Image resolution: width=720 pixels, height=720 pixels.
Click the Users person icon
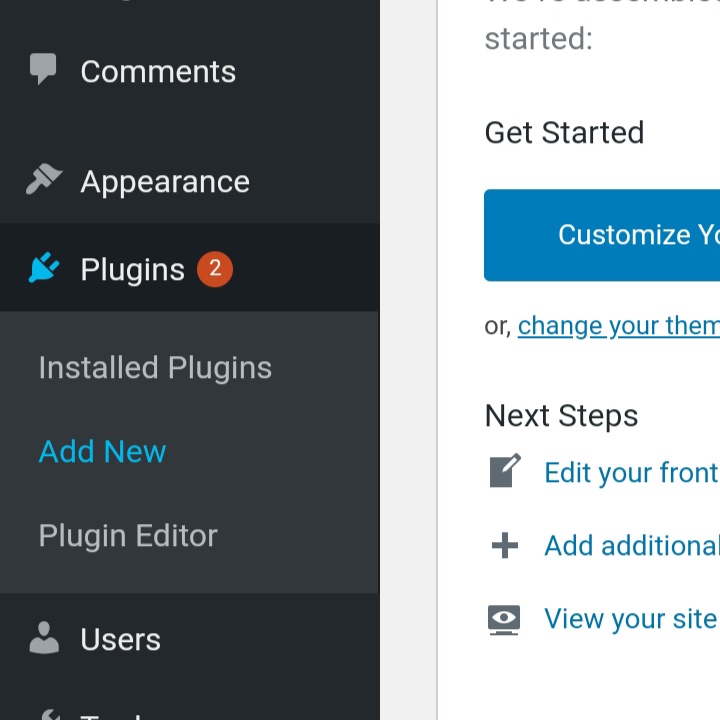coord(43,638)
